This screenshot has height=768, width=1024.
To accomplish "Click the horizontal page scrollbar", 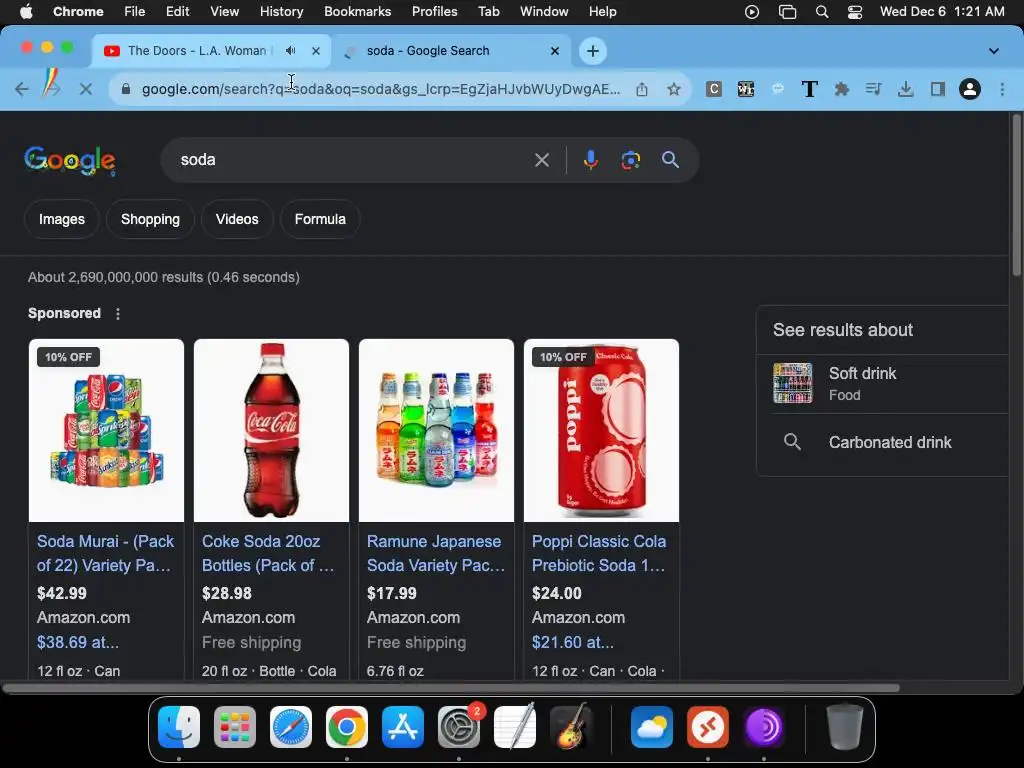I will 451,688.
